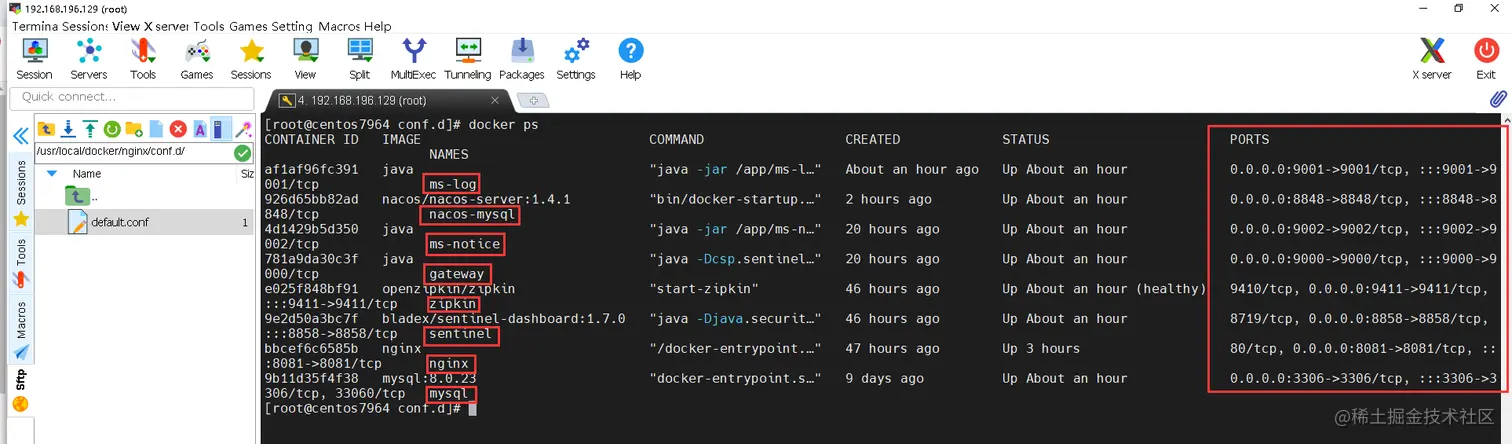Click the Settings gears toolbar icon

[576, 59]
